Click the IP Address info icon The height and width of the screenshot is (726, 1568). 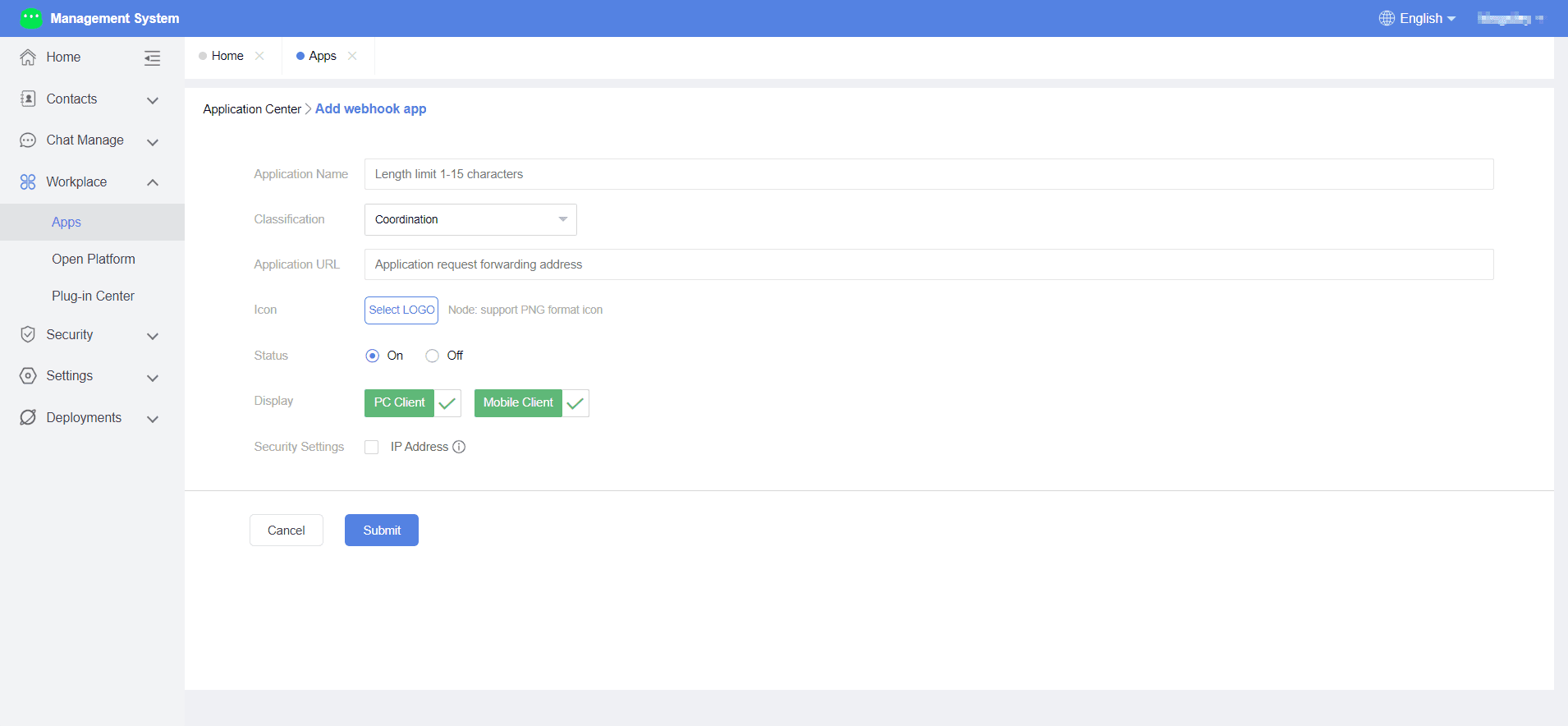(x=459, y=447)
